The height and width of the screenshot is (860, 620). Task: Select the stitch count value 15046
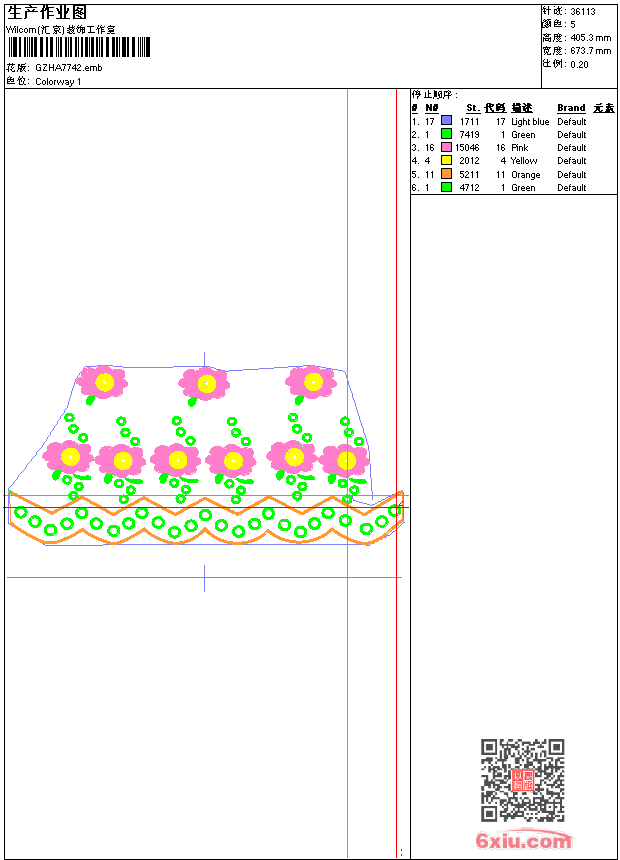(467, 148)
